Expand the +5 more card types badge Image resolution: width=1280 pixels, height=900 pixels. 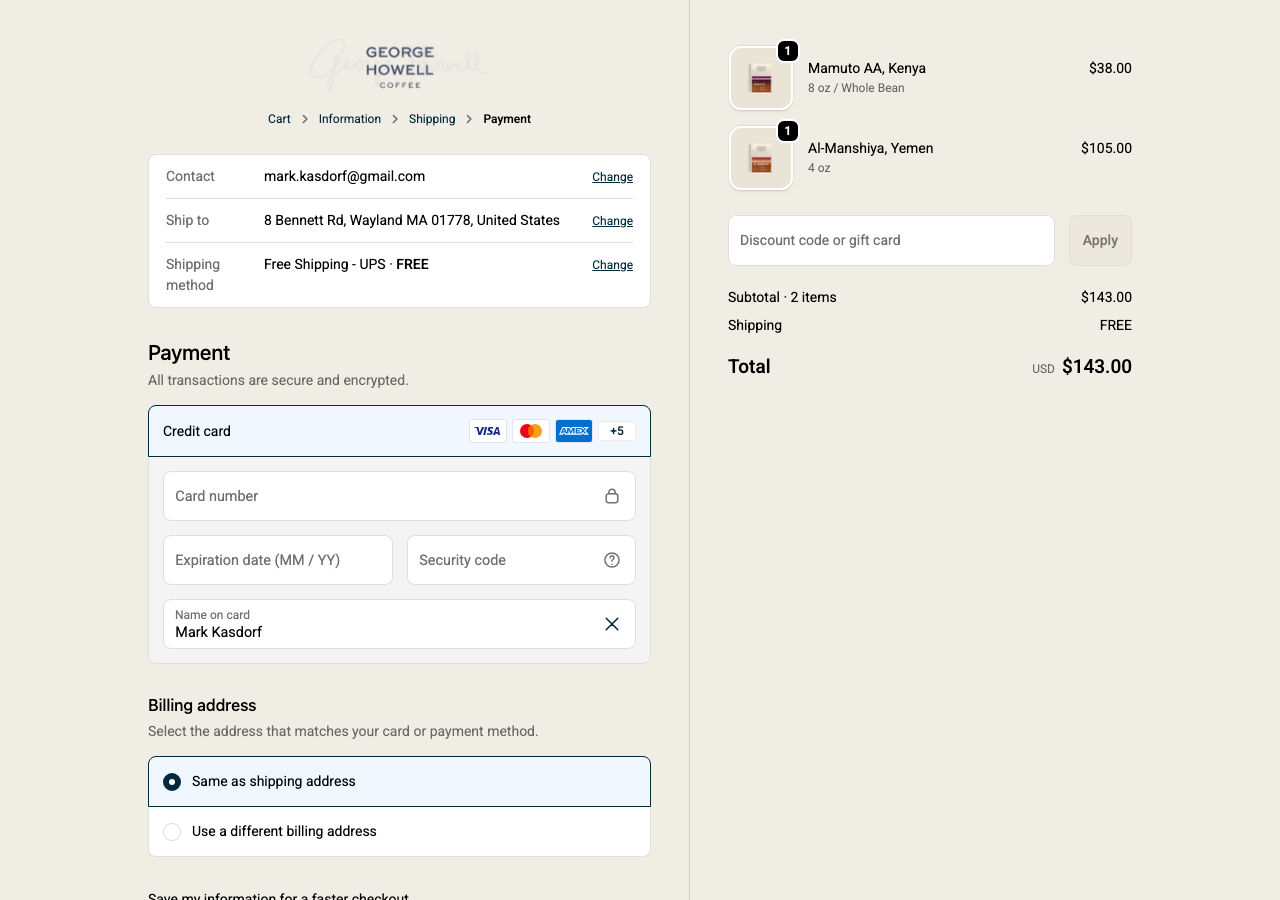(x=617, y=431)
